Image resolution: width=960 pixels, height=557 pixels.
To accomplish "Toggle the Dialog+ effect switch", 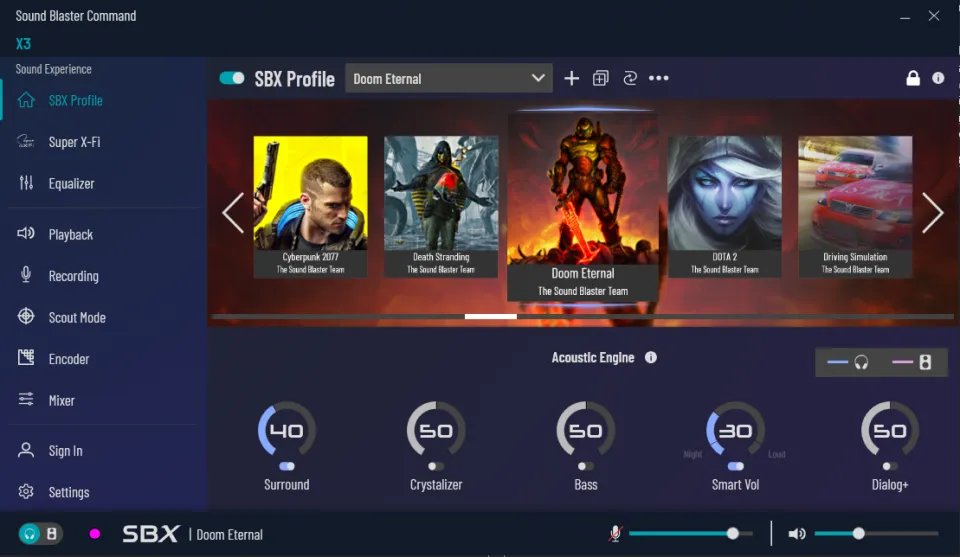I will click(890, 466).
